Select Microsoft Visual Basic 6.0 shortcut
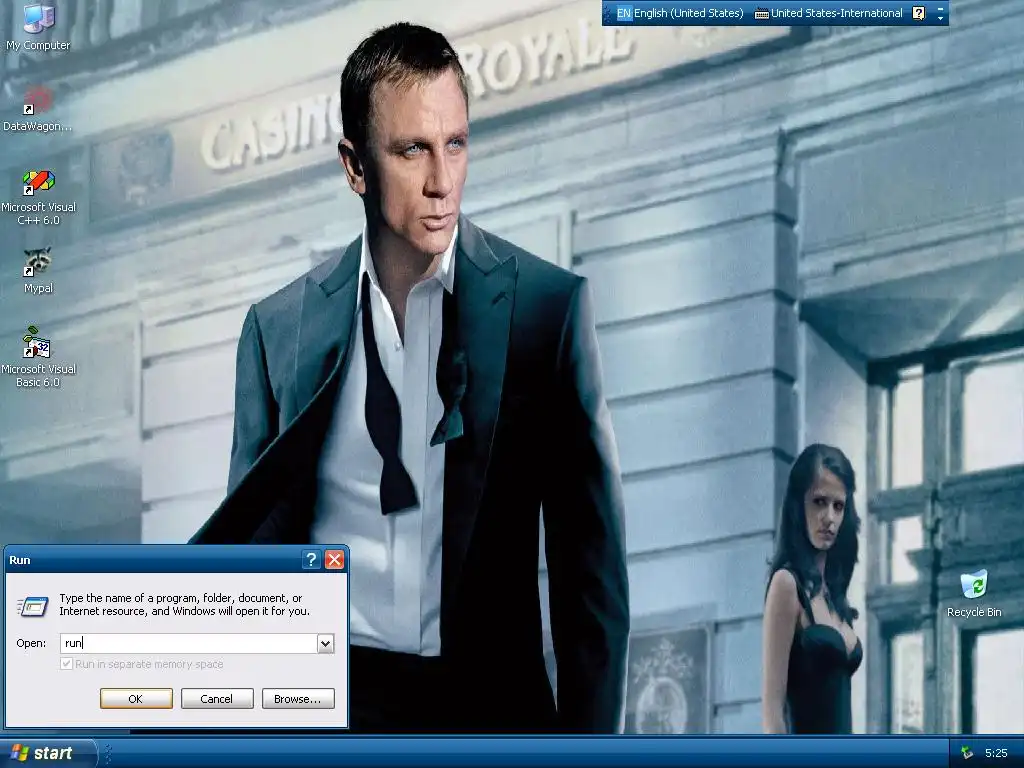This screenshot has height=768, width=1024. [38, 357]
